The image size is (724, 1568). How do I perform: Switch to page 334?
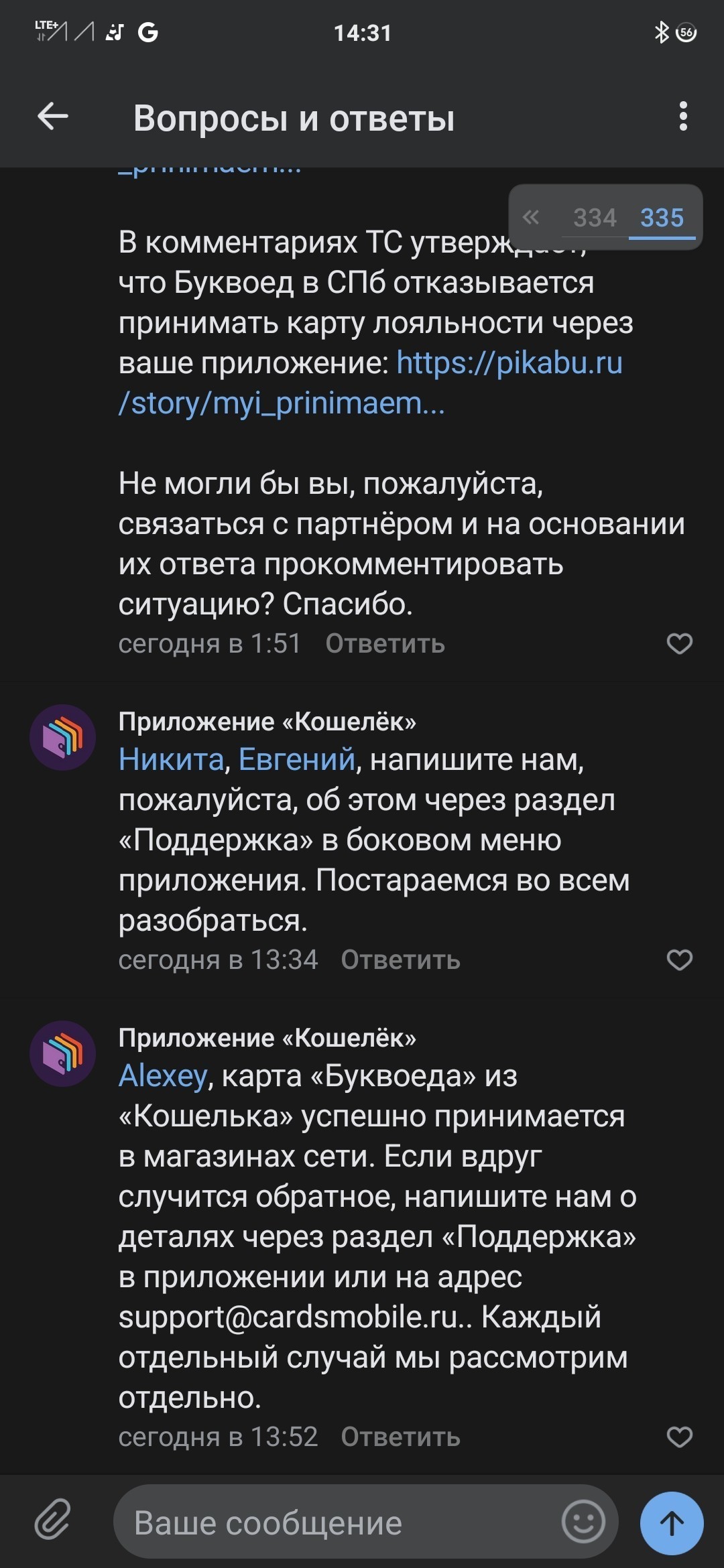[595, 218]
